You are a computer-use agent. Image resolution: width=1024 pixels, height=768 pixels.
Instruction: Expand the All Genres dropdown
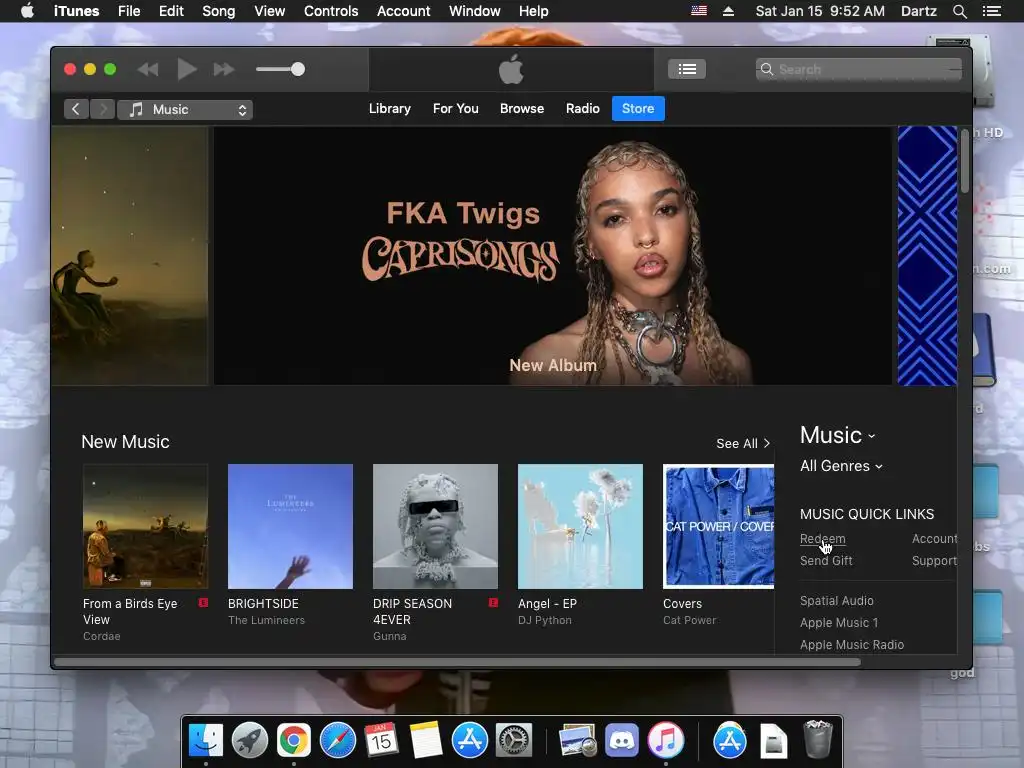tap(841, 466)
